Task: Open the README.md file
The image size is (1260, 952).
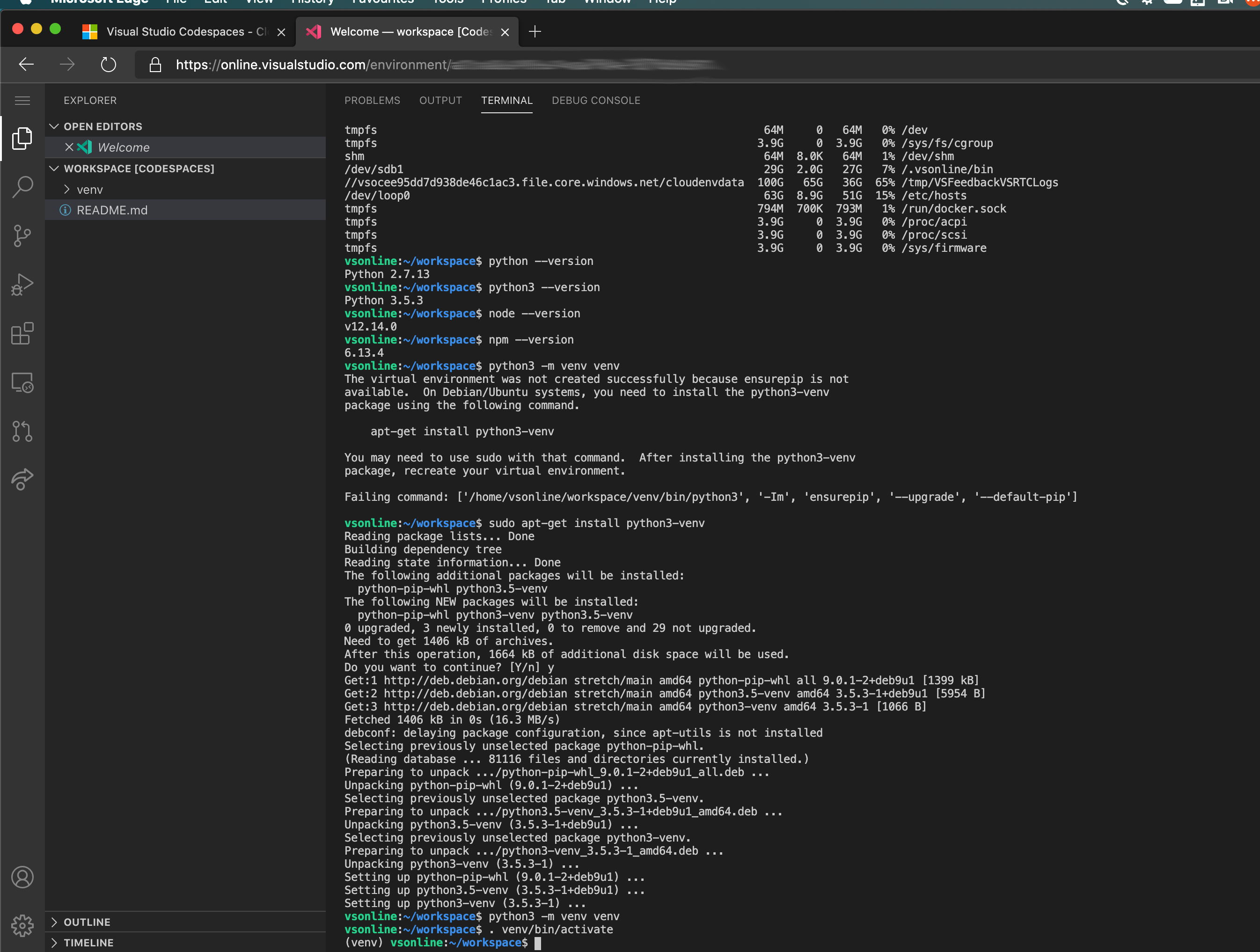Action: tap(112, 210)
